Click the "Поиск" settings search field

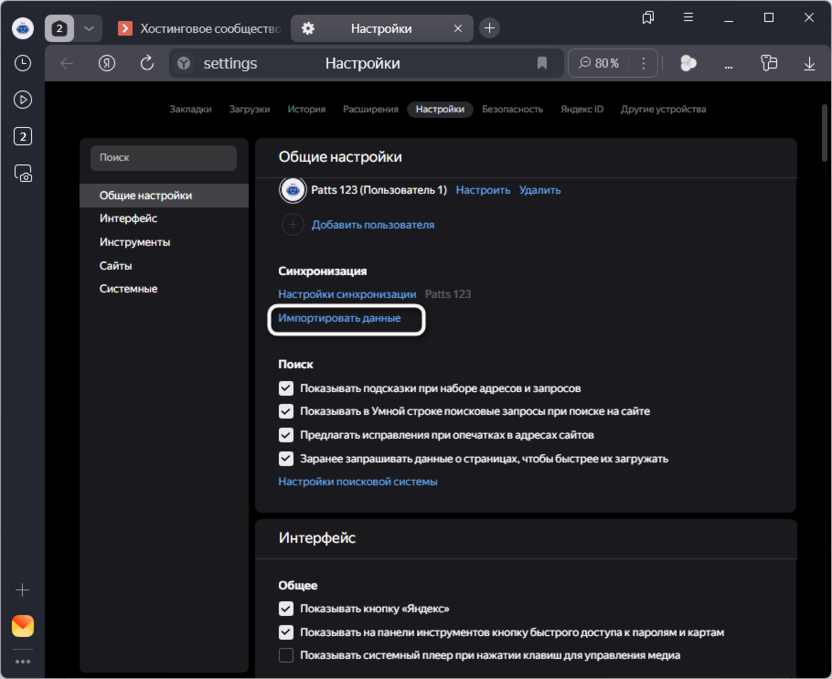click(x=163, y=158)
